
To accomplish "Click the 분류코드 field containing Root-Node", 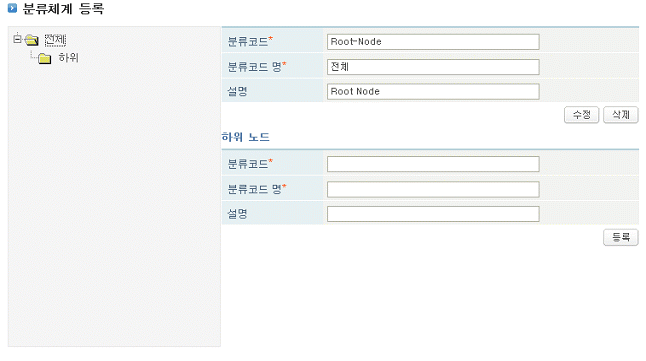I will pos(433,42).
